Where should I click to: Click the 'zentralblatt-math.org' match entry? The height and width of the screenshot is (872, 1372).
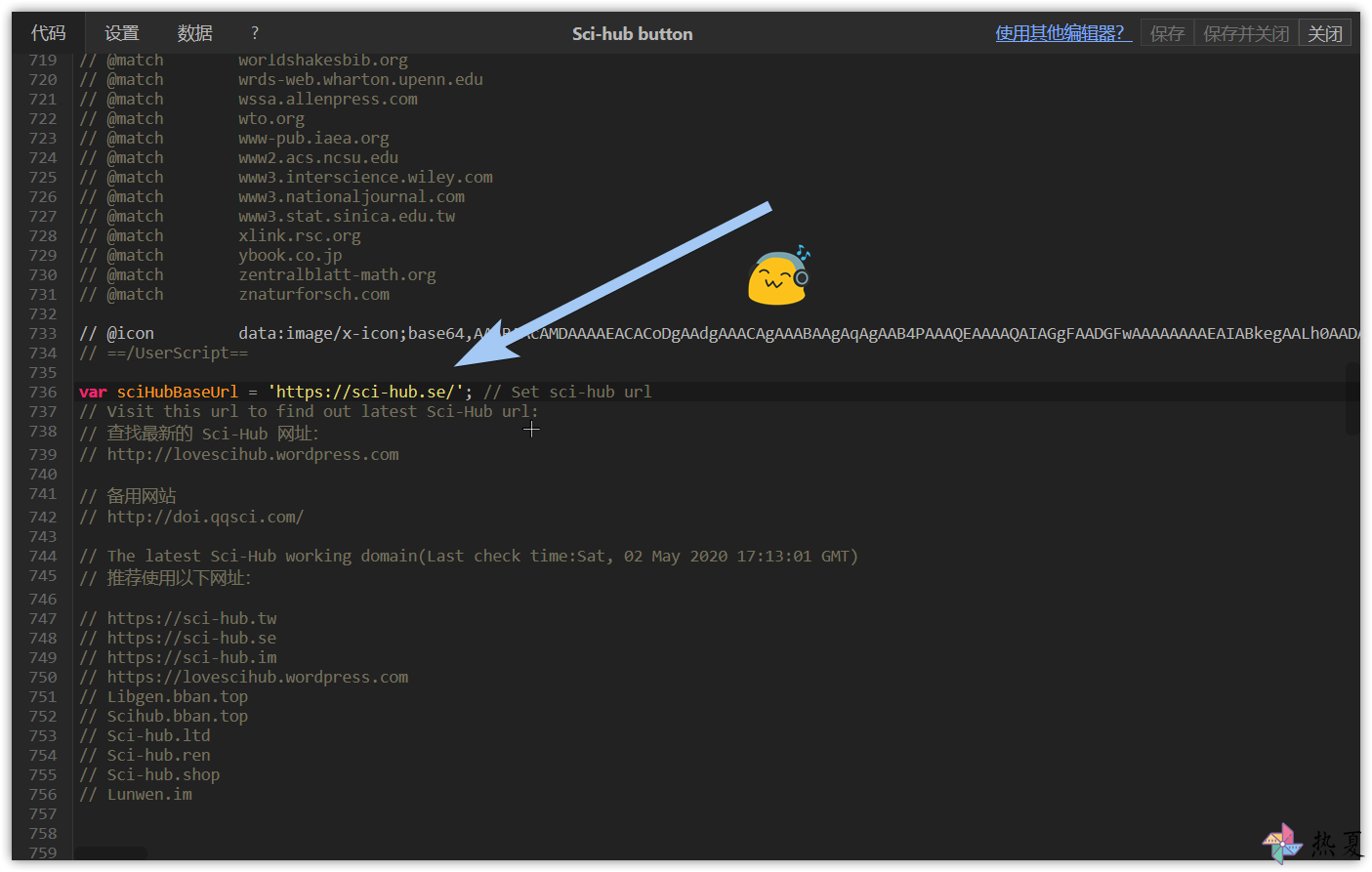337,274
